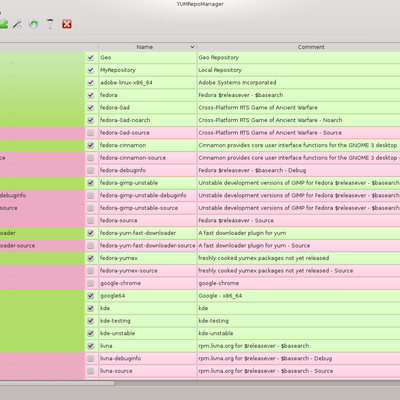400x400 pixels.
Task: Click the 'rpm.livna.org for $releasever - $basearch - Debug' comment
Action: point(299,359)
